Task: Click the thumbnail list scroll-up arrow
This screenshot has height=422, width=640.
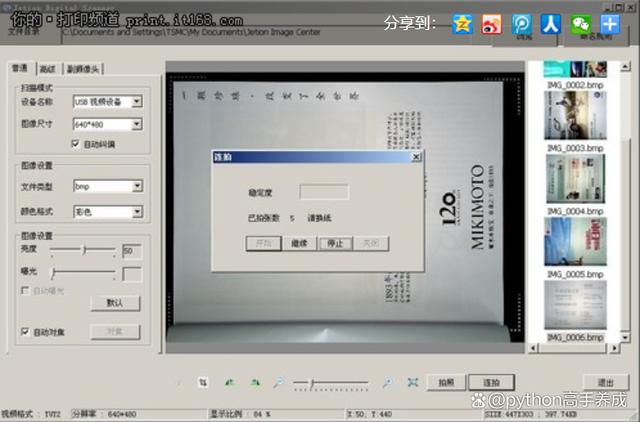Action: pyautogui.click(x=625, y=66)
